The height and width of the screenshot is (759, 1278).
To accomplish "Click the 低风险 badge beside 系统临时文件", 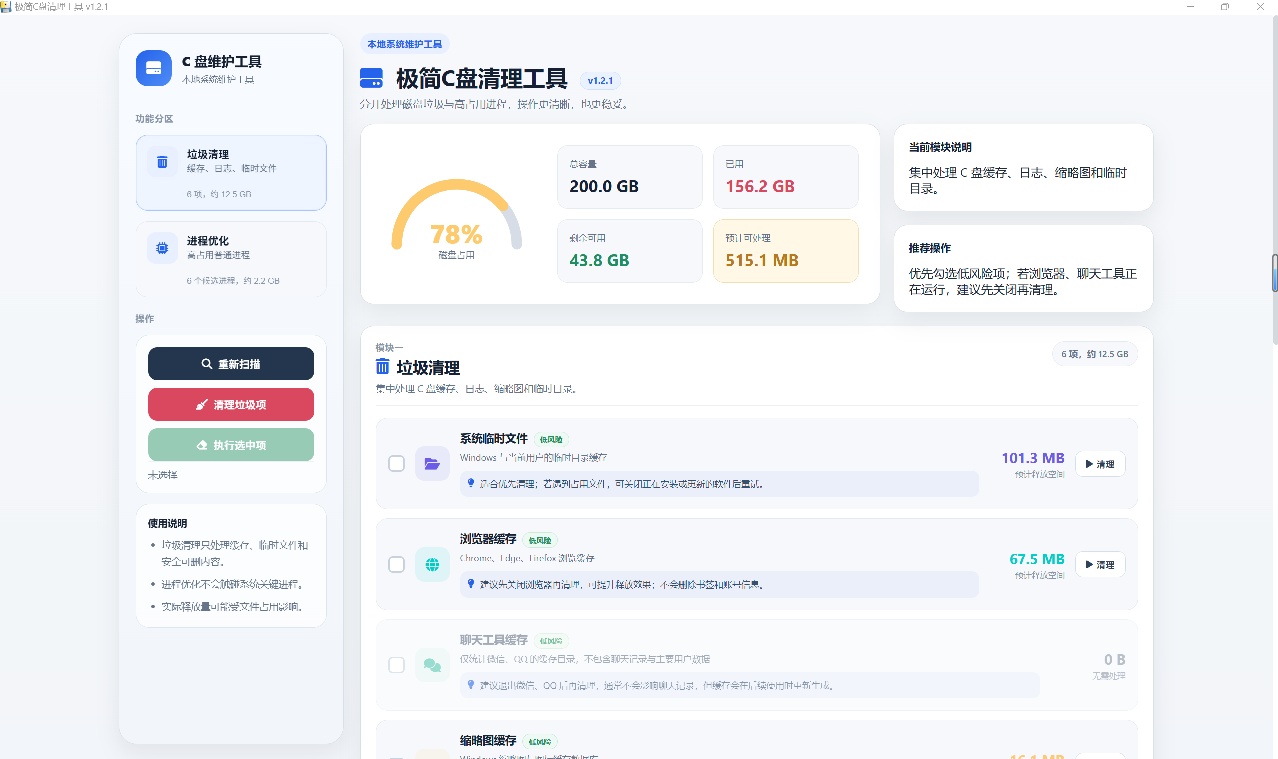I will pos(551,439).
